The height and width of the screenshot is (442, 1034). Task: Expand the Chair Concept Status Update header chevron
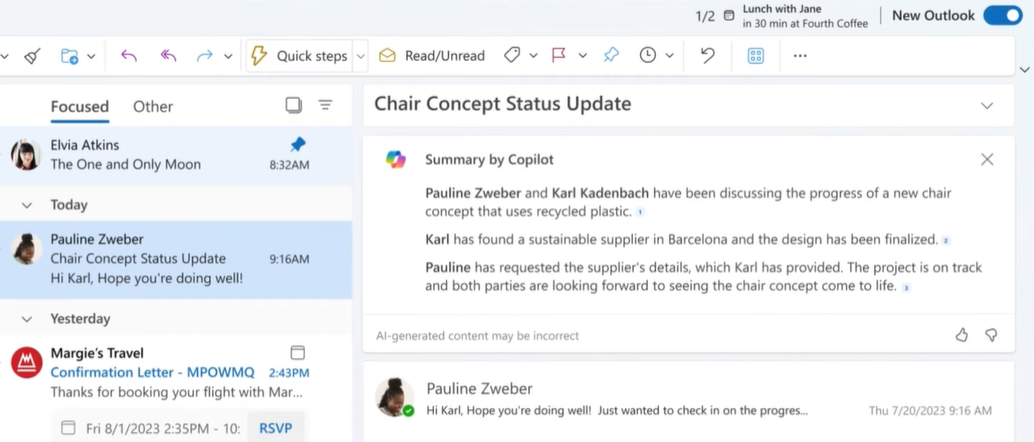[x=987, y=105]
